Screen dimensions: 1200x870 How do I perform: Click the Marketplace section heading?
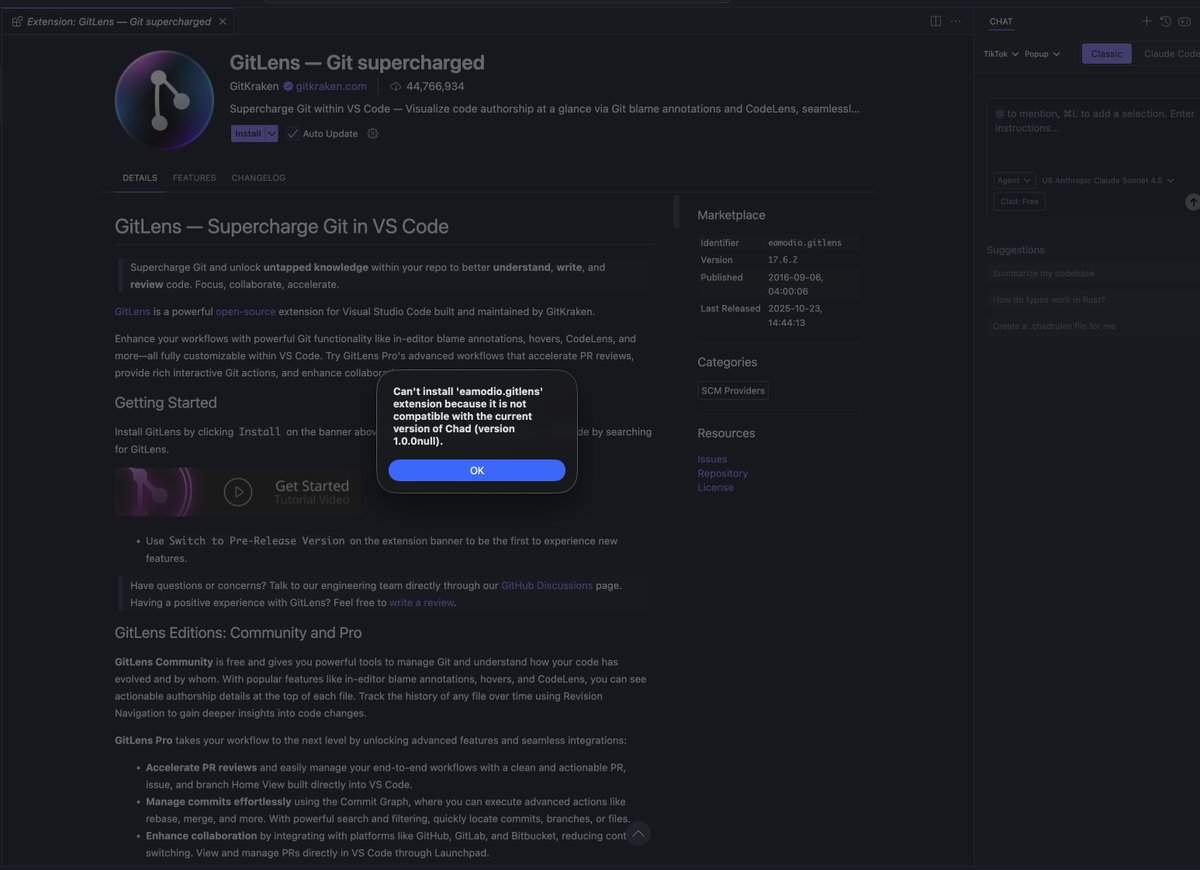pyautogui.click(x=731, y=215)
